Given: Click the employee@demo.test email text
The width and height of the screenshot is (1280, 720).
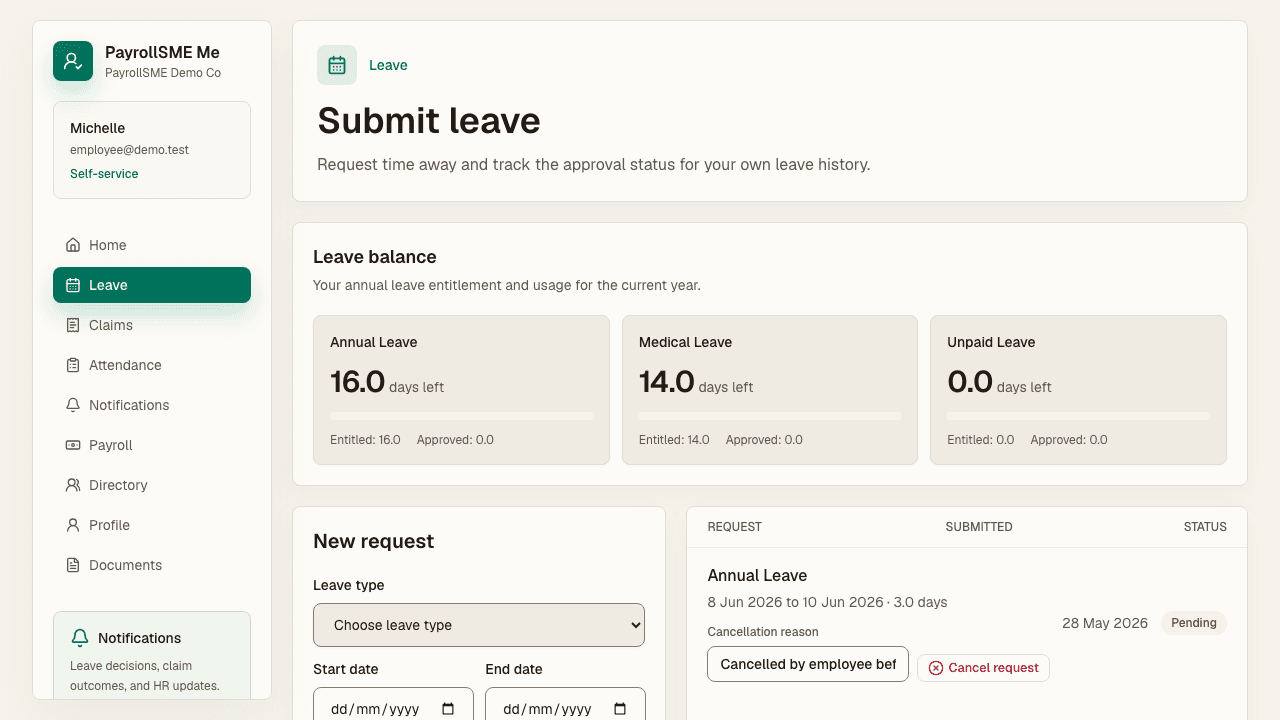Looking at the screenshot, I should 129,150.
